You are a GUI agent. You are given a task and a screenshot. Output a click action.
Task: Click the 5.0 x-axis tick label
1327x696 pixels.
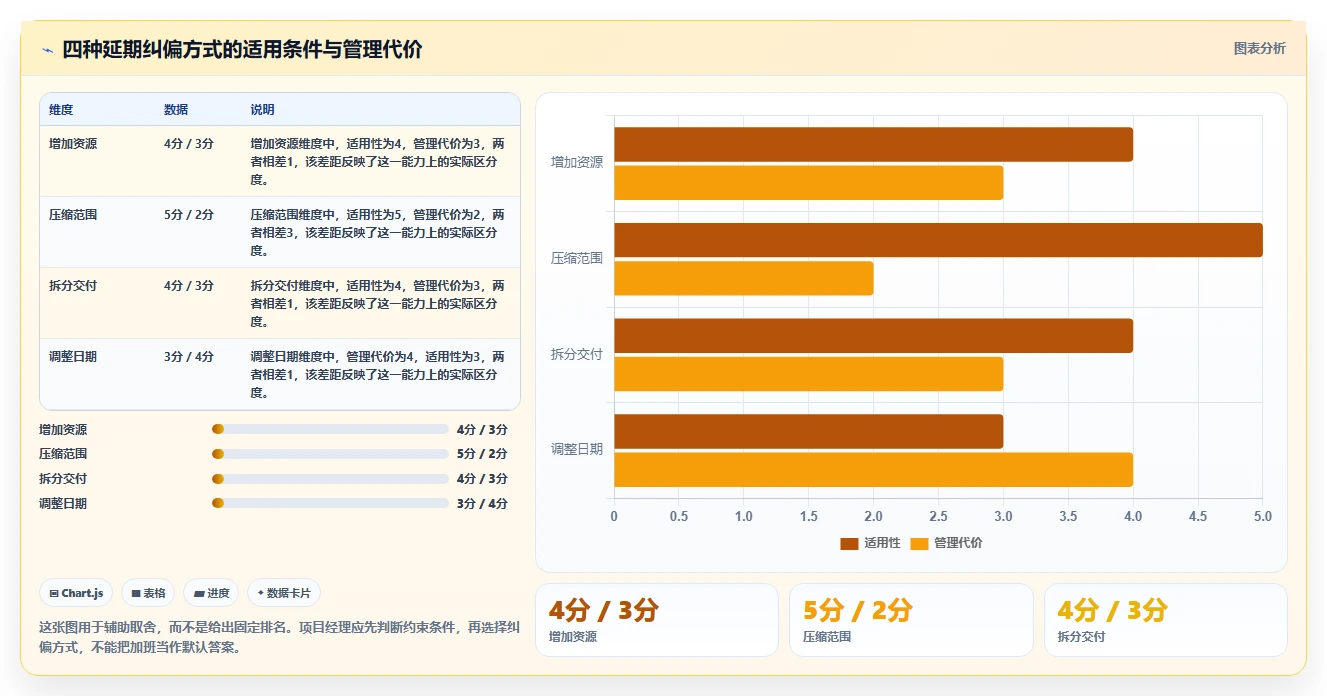tap(1263, 516)
